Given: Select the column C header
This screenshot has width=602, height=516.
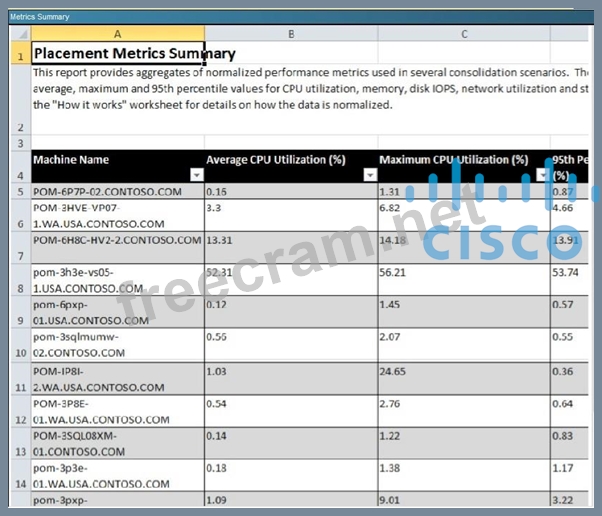Looking at the screenshot, I should click(464, 34).
